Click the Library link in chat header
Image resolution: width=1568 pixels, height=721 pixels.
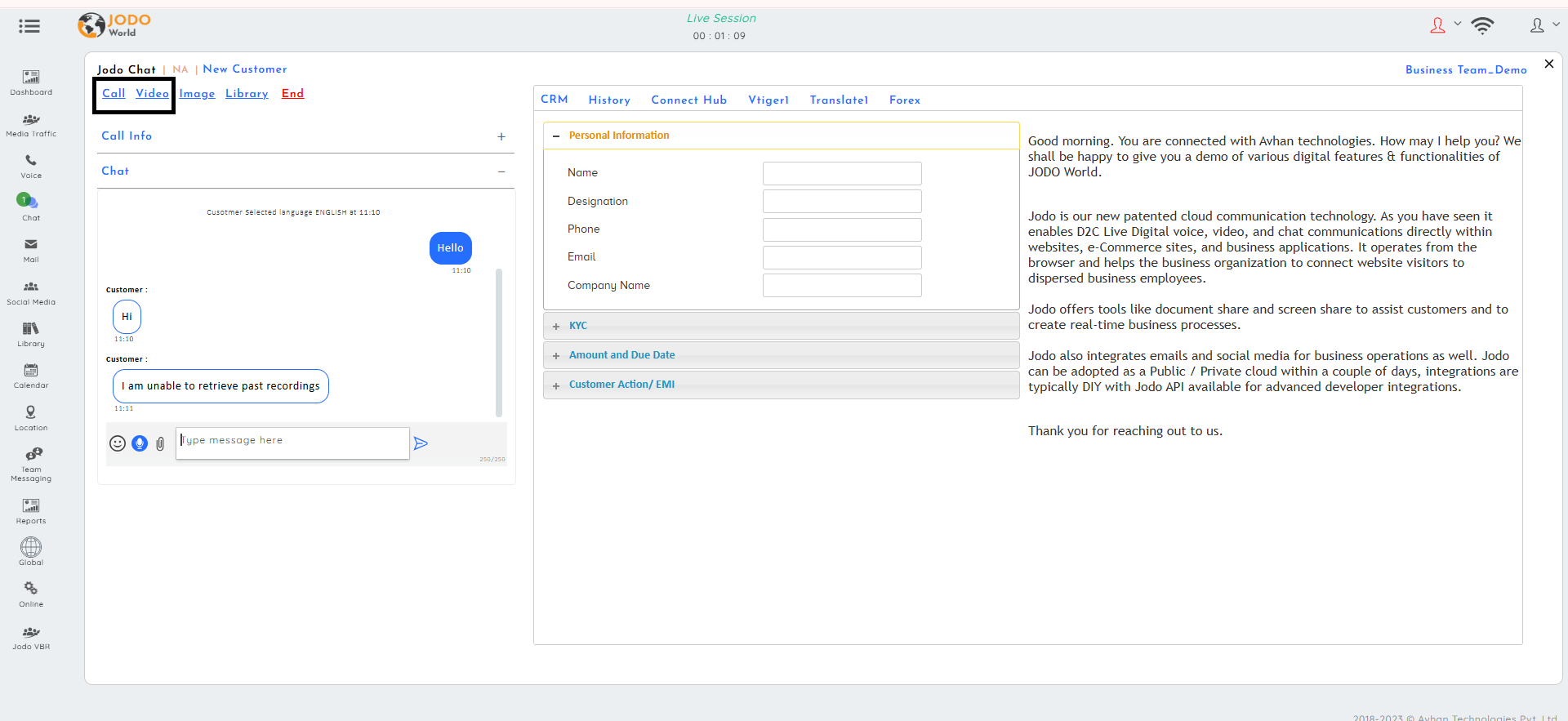click(x=247, y=93)
